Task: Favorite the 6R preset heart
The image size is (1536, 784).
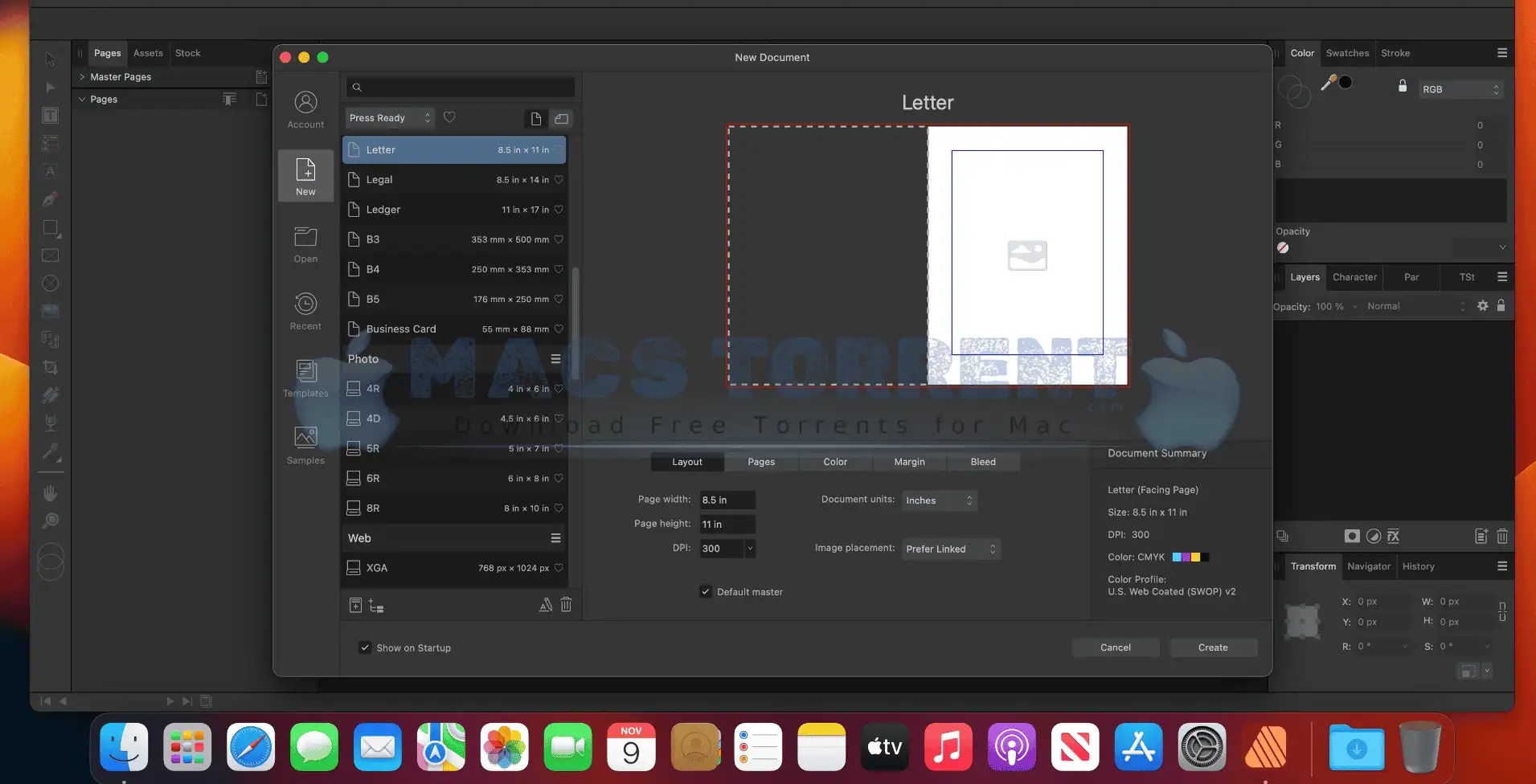Action: coord(559,478)
